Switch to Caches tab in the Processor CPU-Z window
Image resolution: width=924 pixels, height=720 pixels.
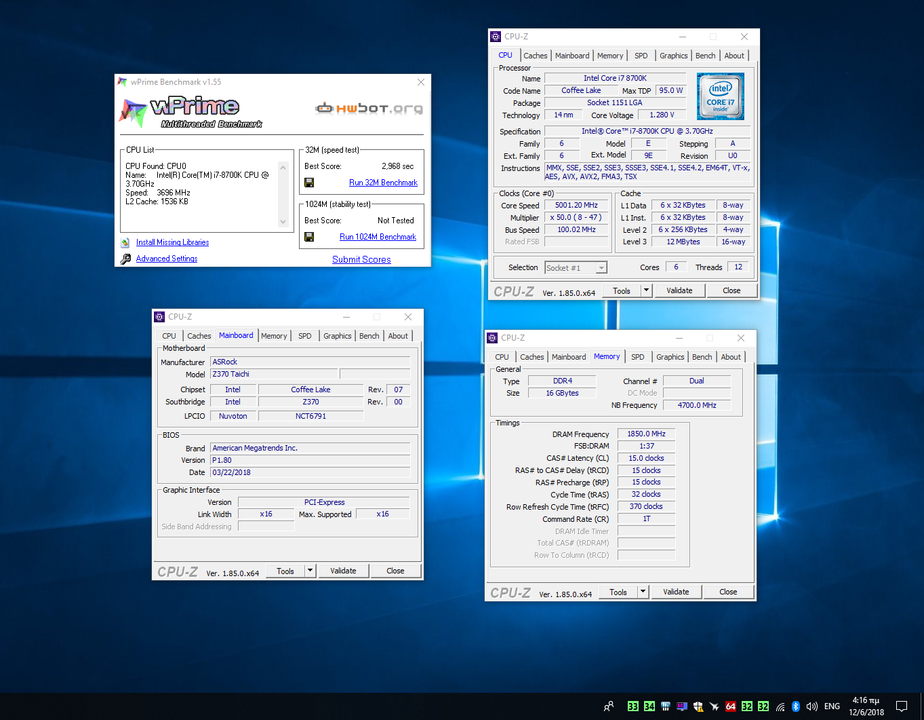point(535,56)
